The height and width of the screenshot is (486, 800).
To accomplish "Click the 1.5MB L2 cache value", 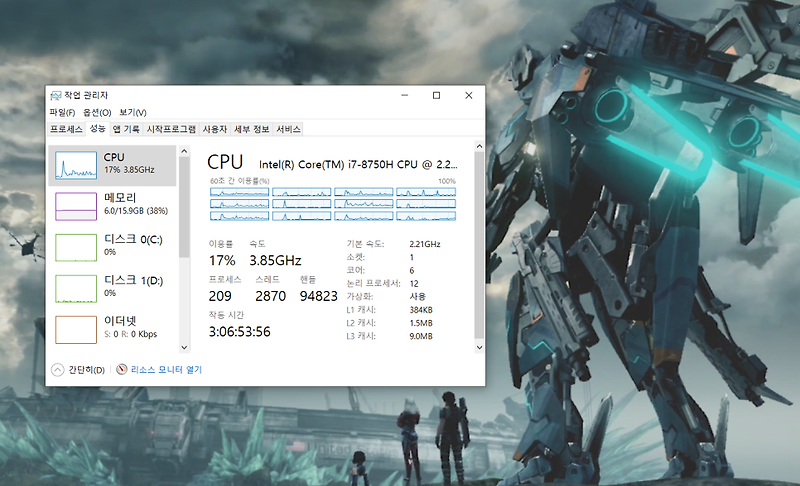I will pos(421,323).
